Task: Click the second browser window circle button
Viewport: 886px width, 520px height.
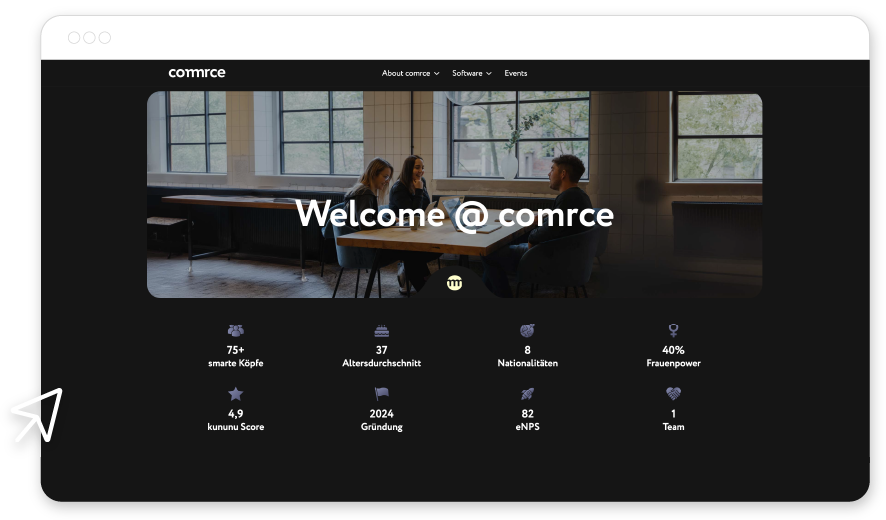Action: tap(89, 37)
